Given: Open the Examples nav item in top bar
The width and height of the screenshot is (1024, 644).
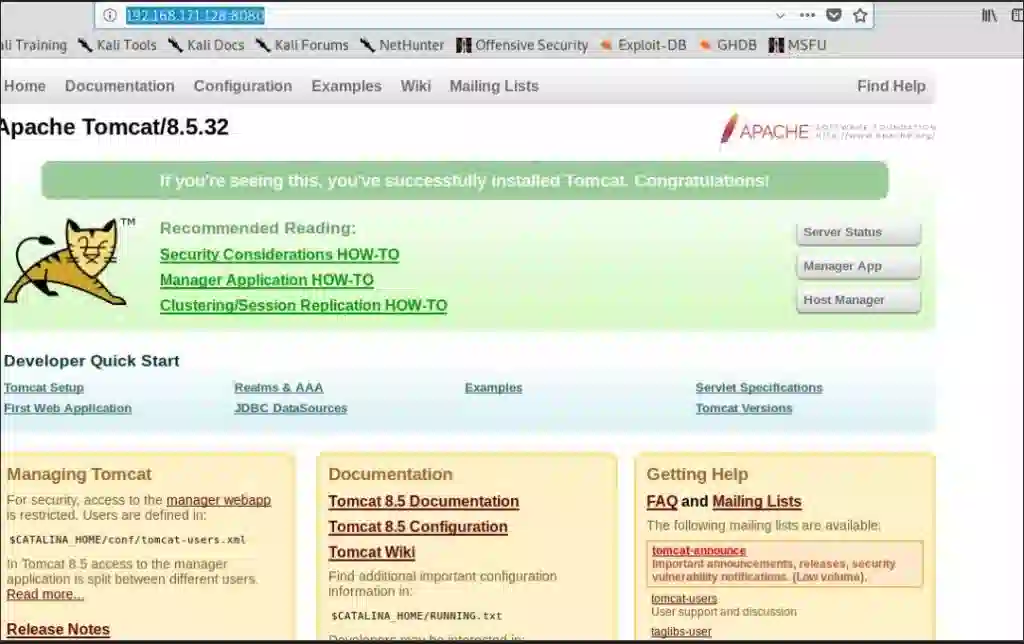Looking at the screenshot, I should tap(346, 86).
